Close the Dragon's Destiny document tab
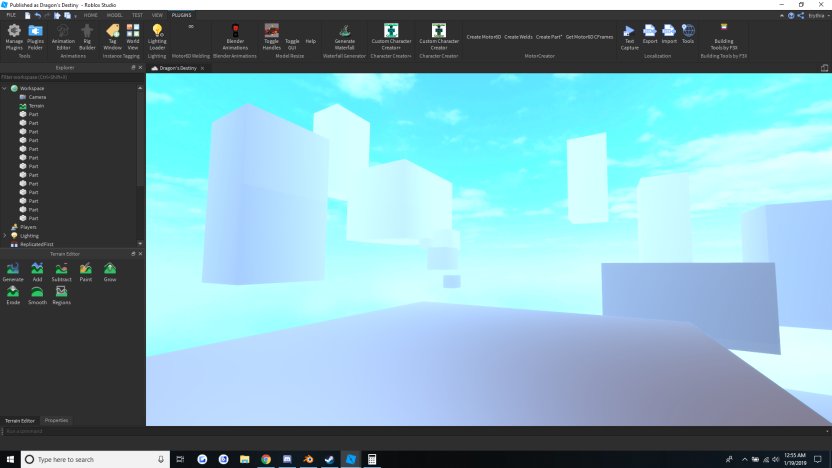This screenshot has height=468, width=832. point(202,68)
